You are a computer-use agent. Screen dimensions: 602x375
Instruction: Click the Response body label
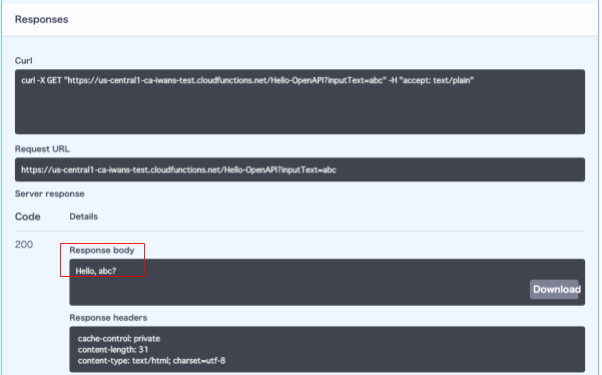102,250
